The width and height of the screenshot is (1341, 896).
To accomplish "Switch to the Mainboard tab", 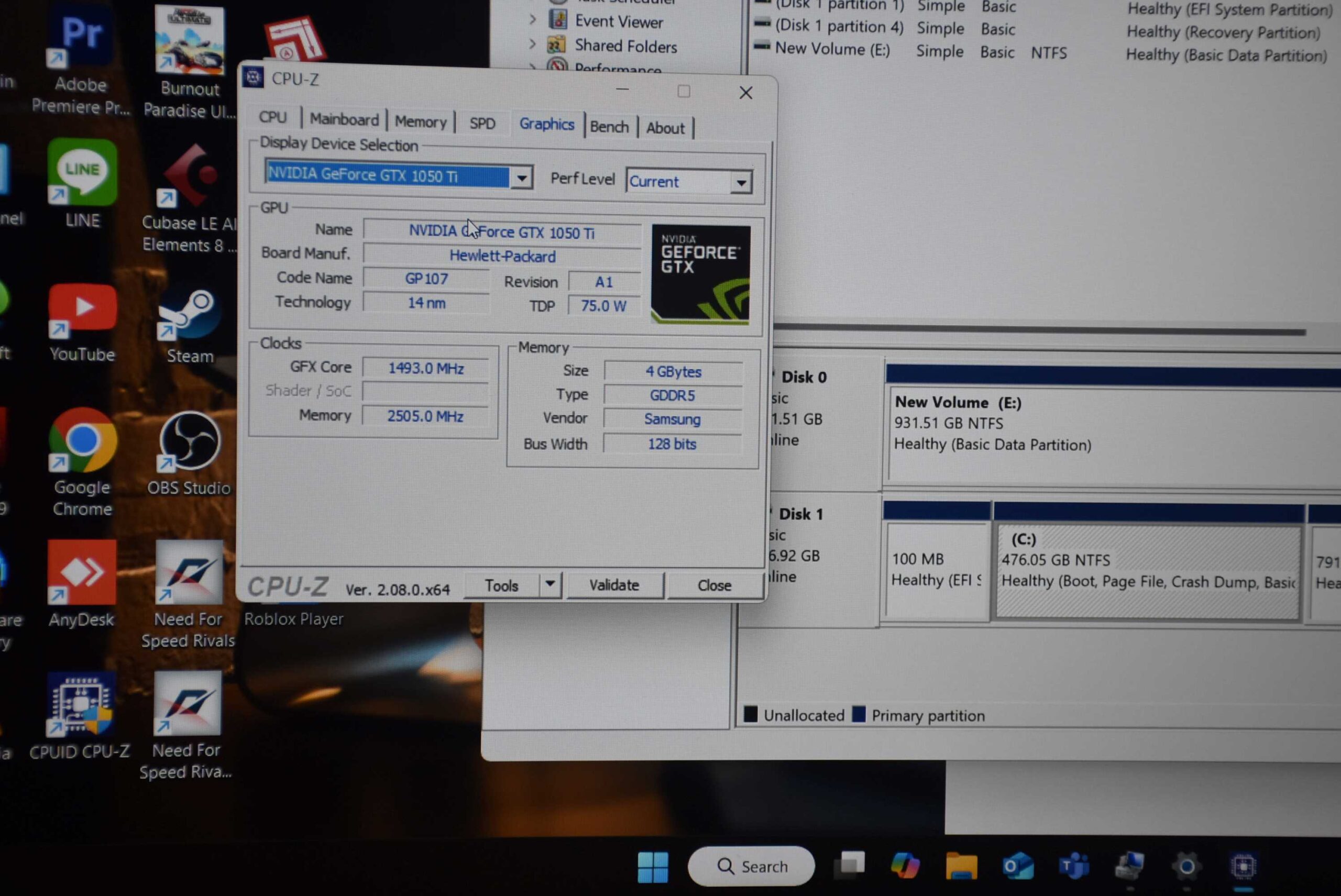I will click(x=344, y=120).
